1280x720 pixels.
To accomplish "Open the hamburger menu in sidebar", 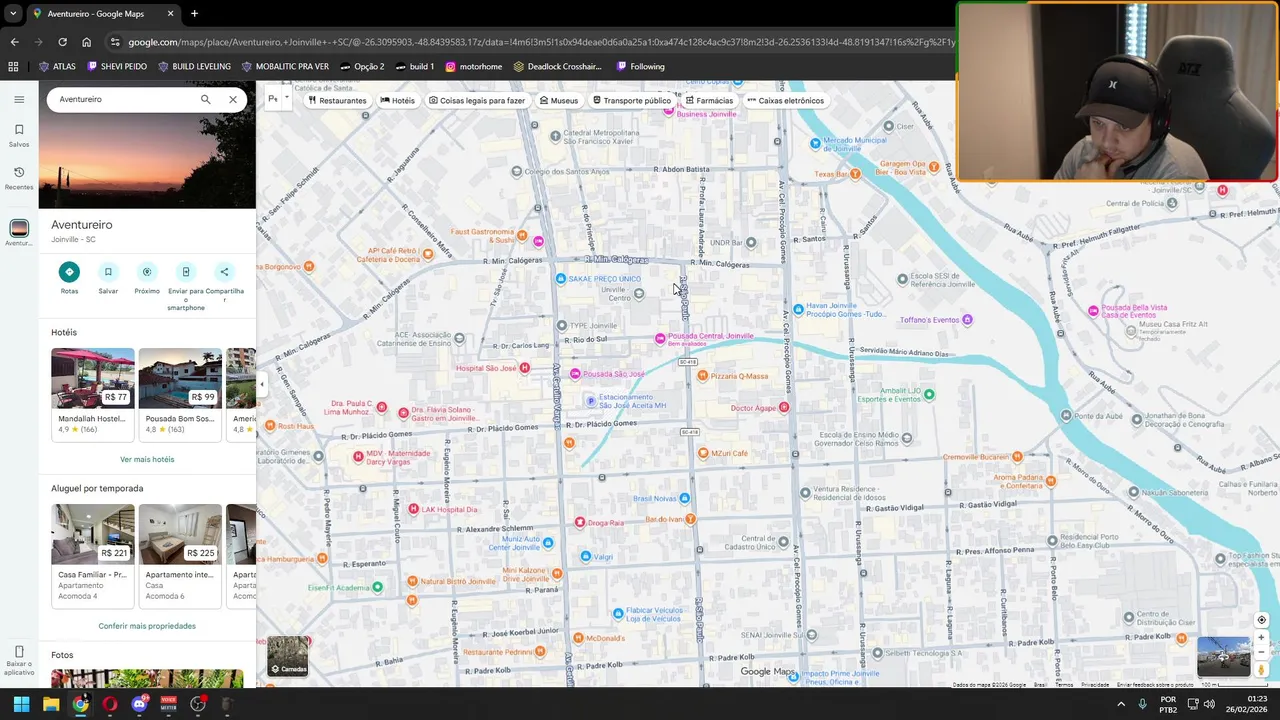I will [x=19, y=99].
